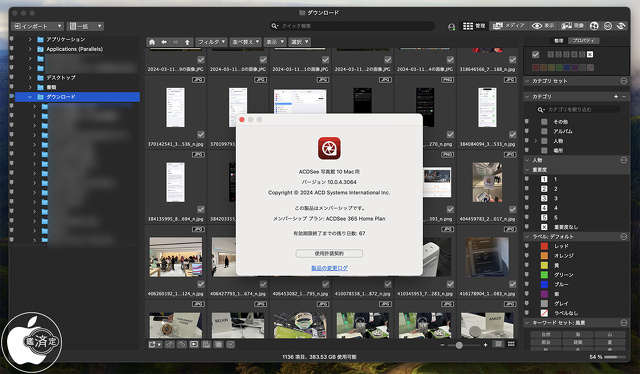Open Media (メディア) mode
The image size is (640, 374).
click(508, 26)
